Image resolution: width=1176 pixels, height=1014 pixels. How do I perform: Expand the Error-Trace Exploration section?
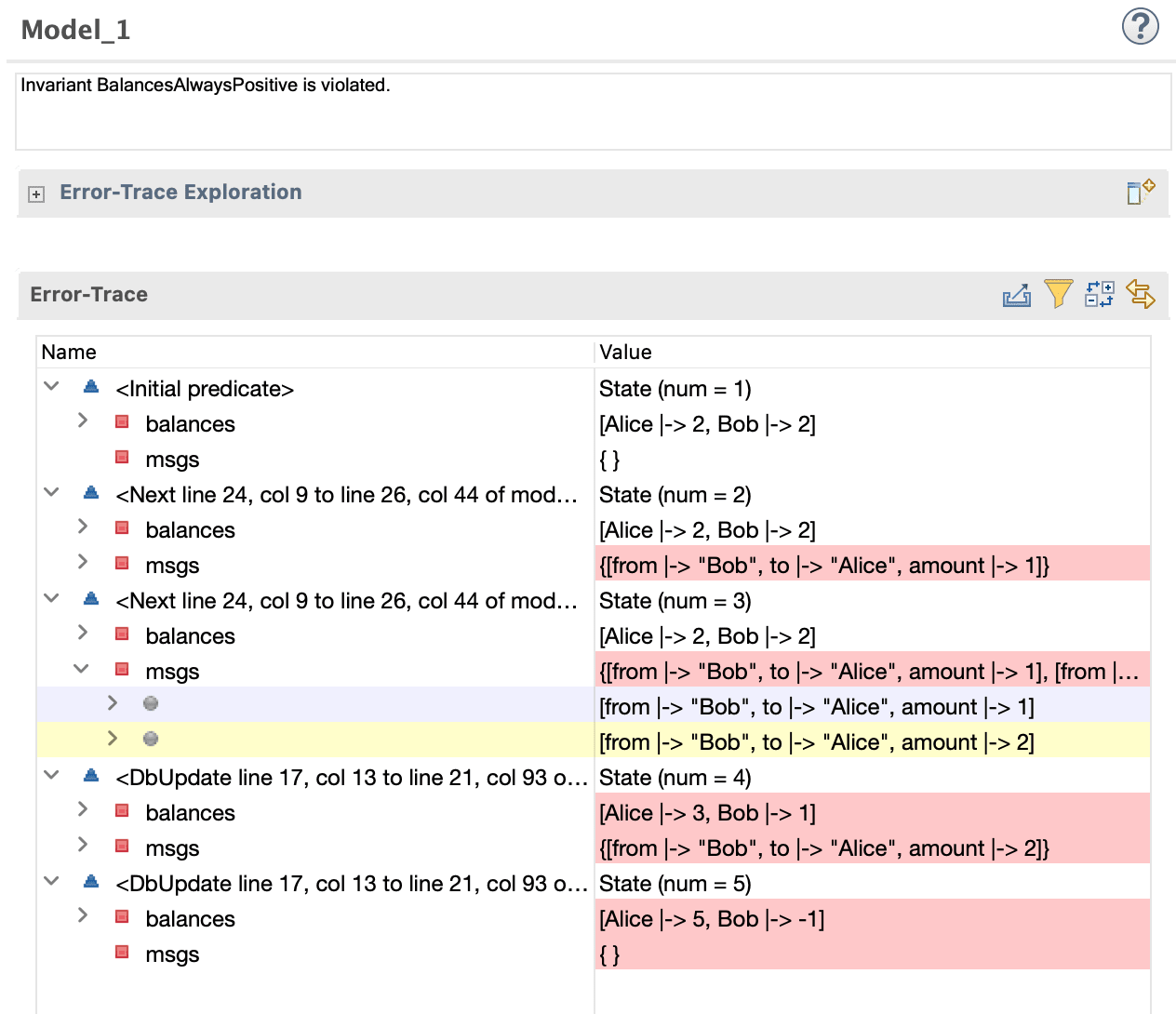[x=36, y=193]
